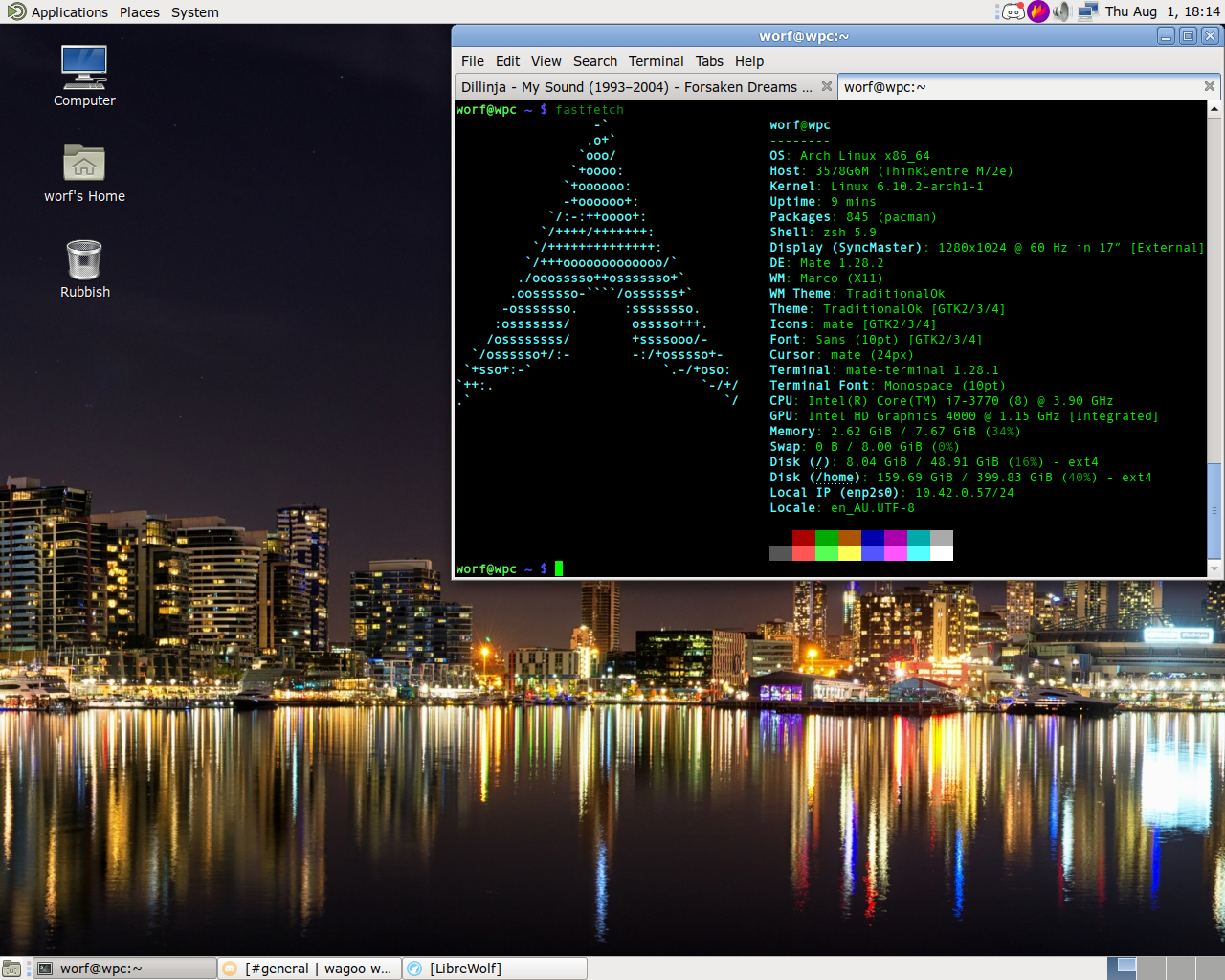Switch to LibreWolf in the taskbar
The width and height of the screenshot is (1225, 980).
(x=494, y=969)
